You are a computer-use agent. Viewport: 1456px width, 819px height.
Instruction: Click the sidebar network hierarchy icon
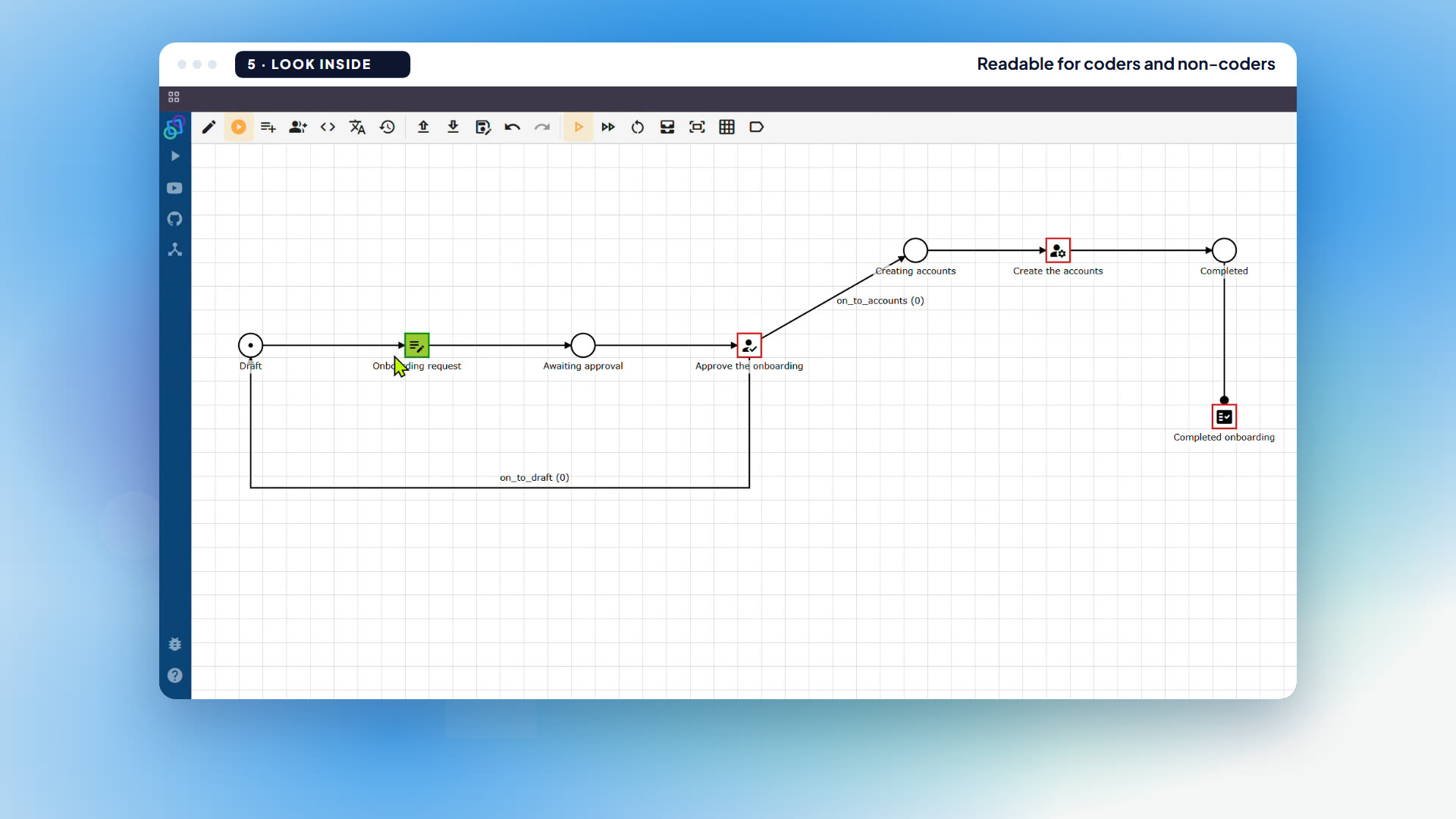pos(174,249)
